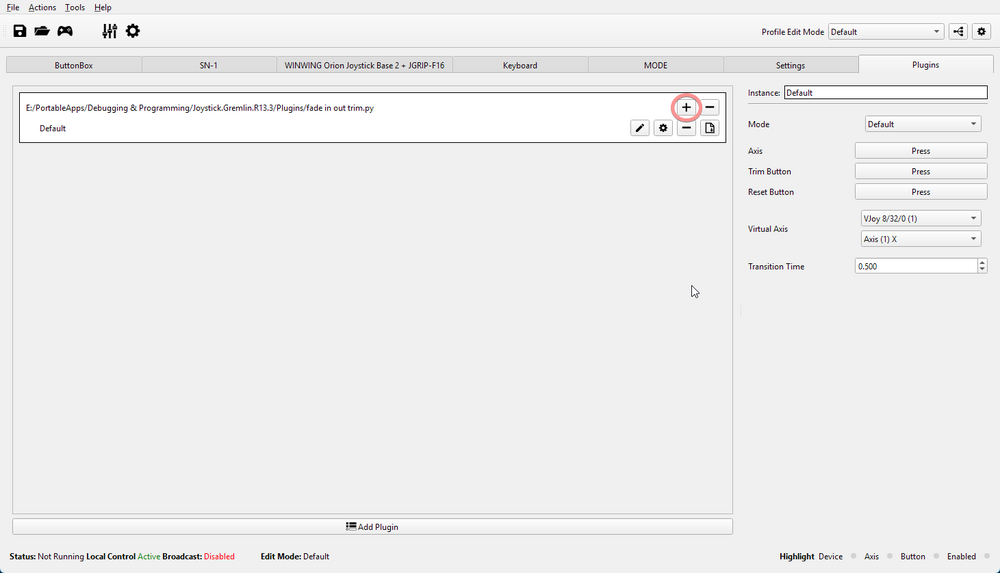Open the Help menu
The image size is (1000, 573).
(x=103, y=8)
